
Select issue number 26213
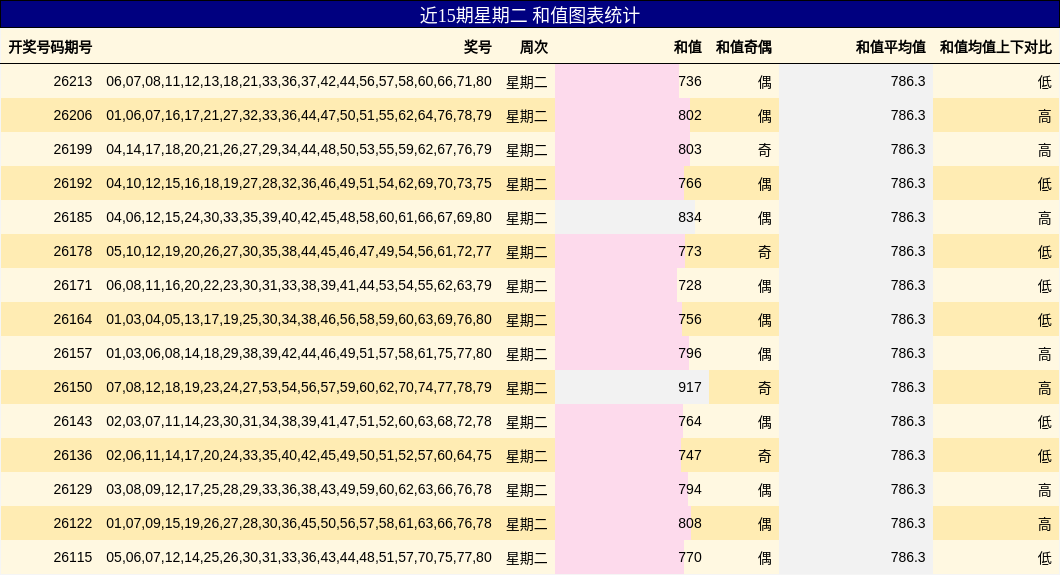click(73, 82)
